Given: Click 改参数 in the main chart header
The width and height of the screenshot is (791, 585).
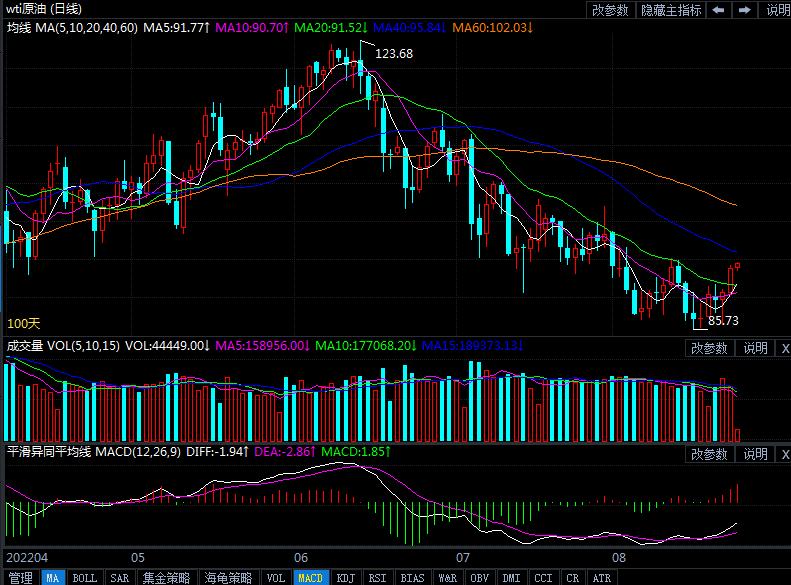Looking at the screenshot, I should tap(610, 10).
